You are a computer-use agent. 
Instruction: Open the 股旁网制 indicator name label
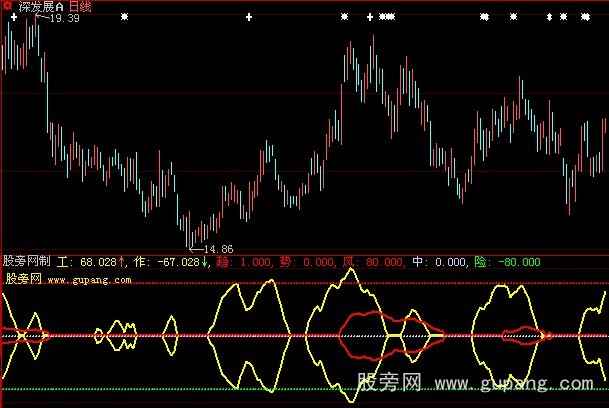point(28,262)
